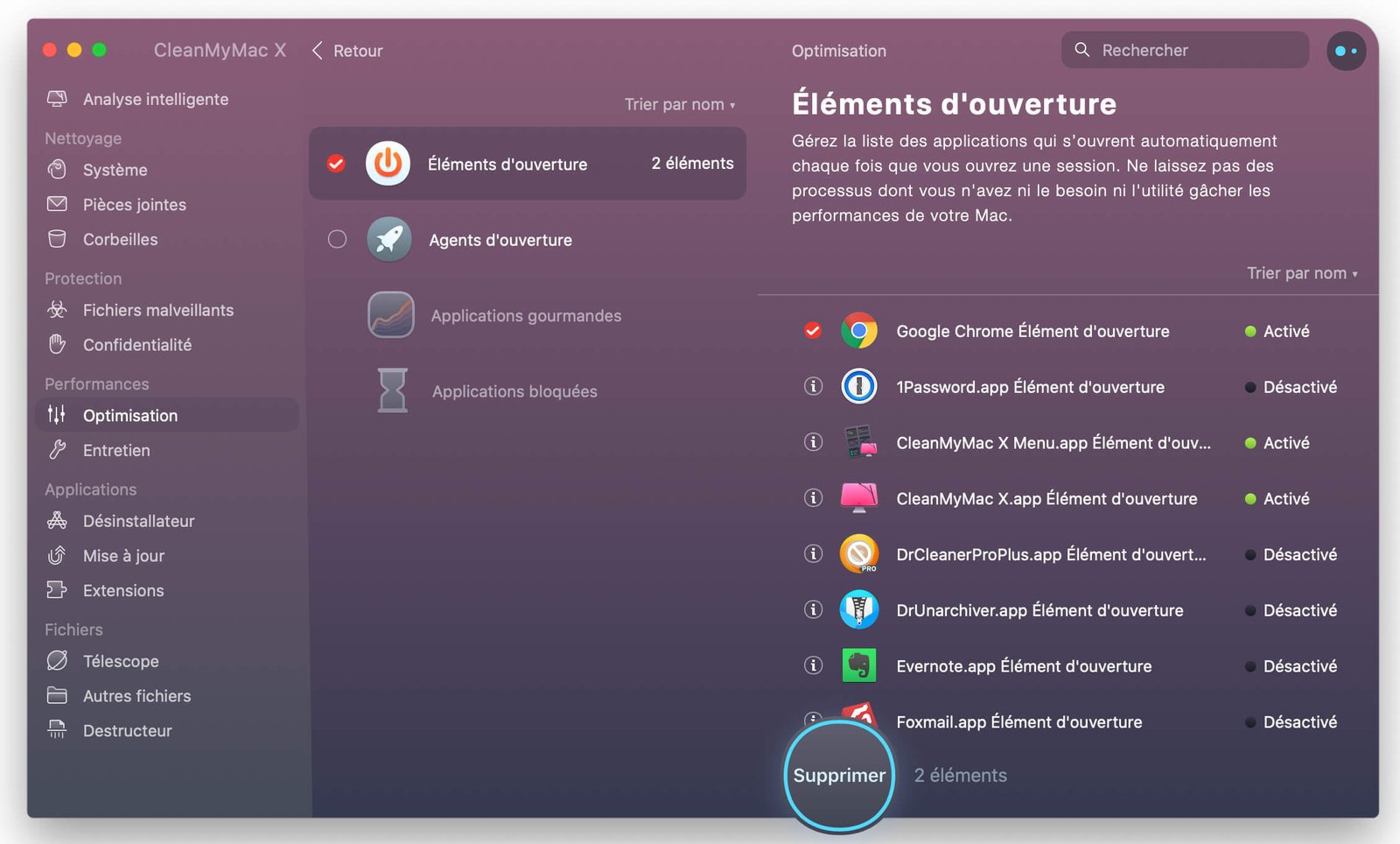This screenshot has width=1400, height=844.
Task: Click the Google Chrome app icon
Action: [859, 331]
